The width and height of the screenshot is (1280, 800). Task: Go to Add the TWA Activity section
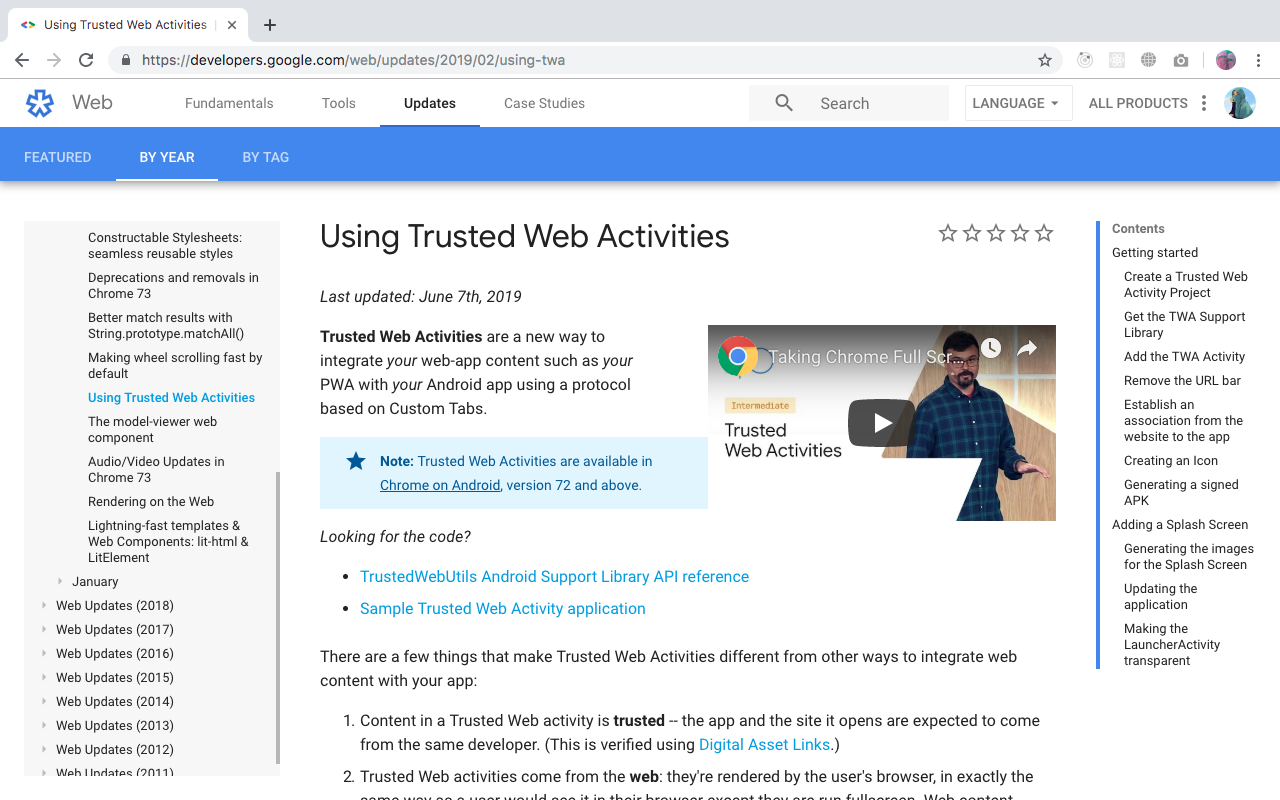click(1184, 357)
